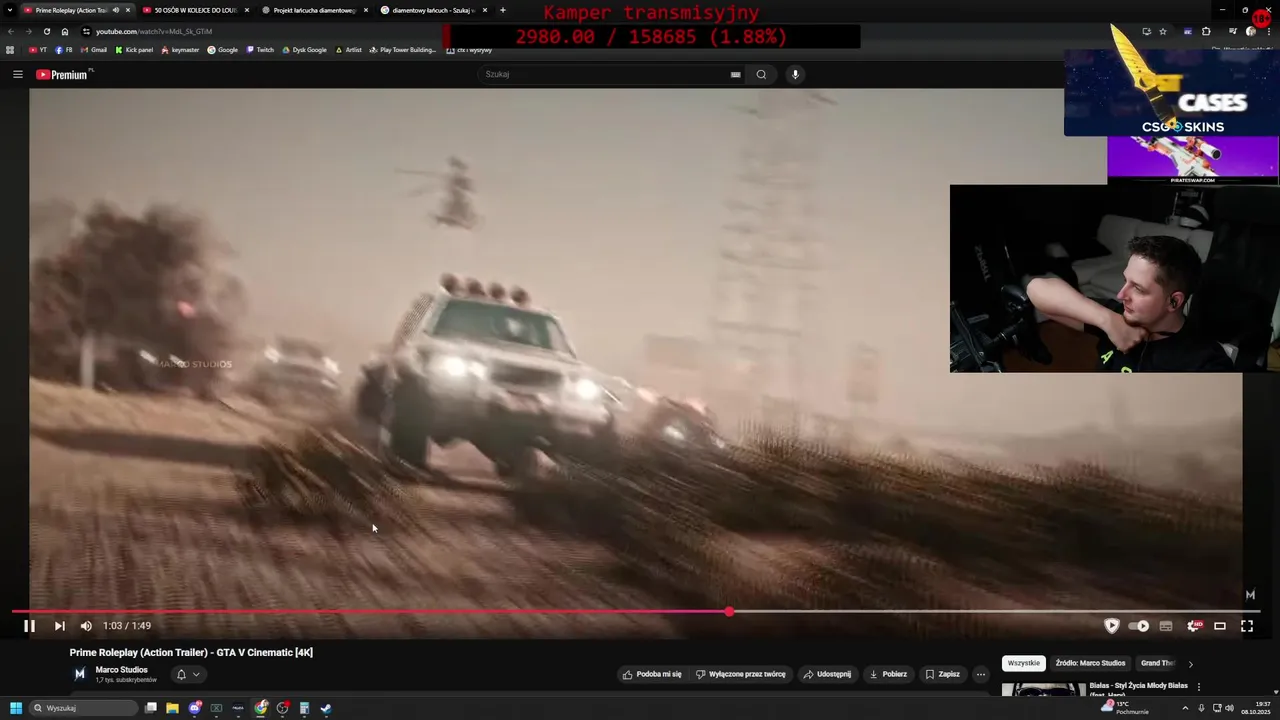This screenshot has height=720, width=1280.
Task: Click the Marco Studios channel avatar
Action: point(80,674)
